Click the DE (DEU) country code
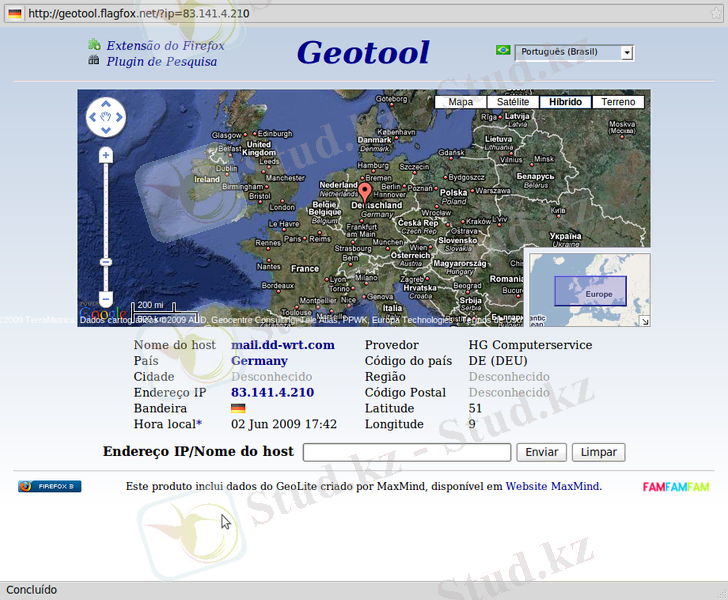Viewport: 728px width, 600px height. (498, 361)
